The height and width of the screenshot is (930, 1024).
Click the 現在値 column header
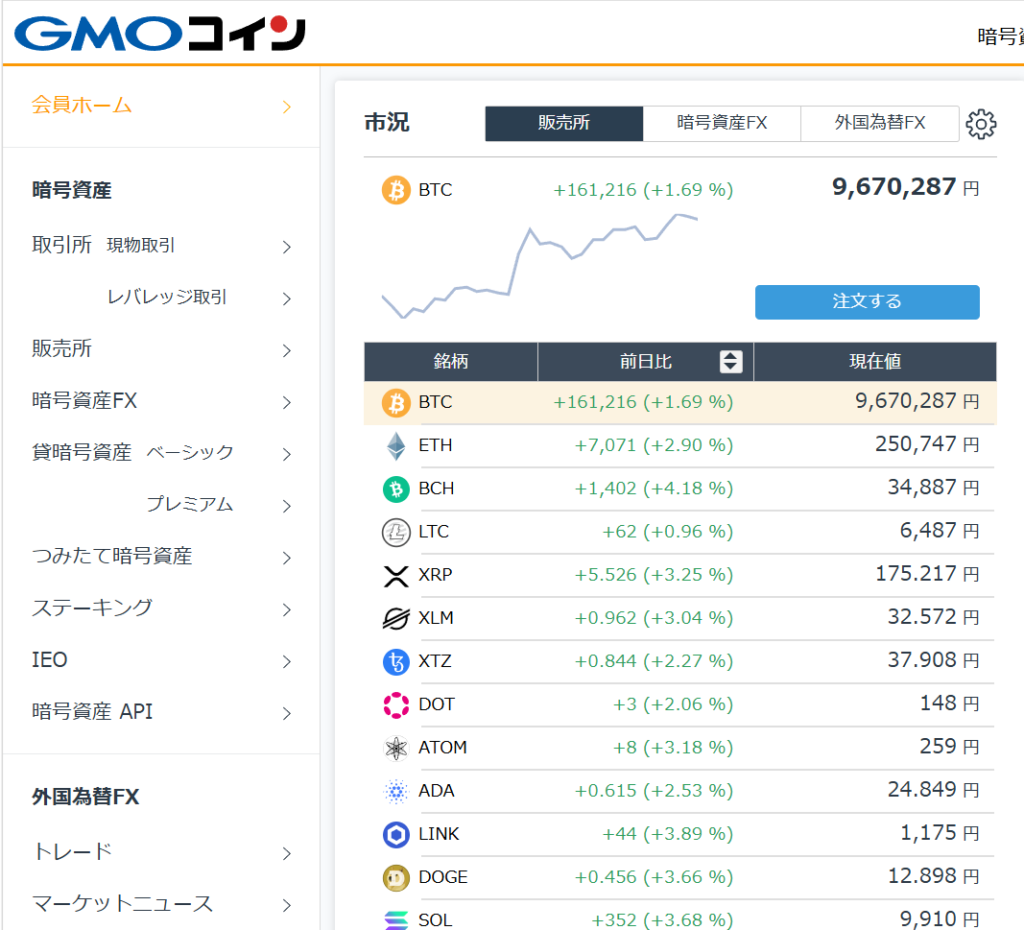pyautogui.click(x=875, y=362)
